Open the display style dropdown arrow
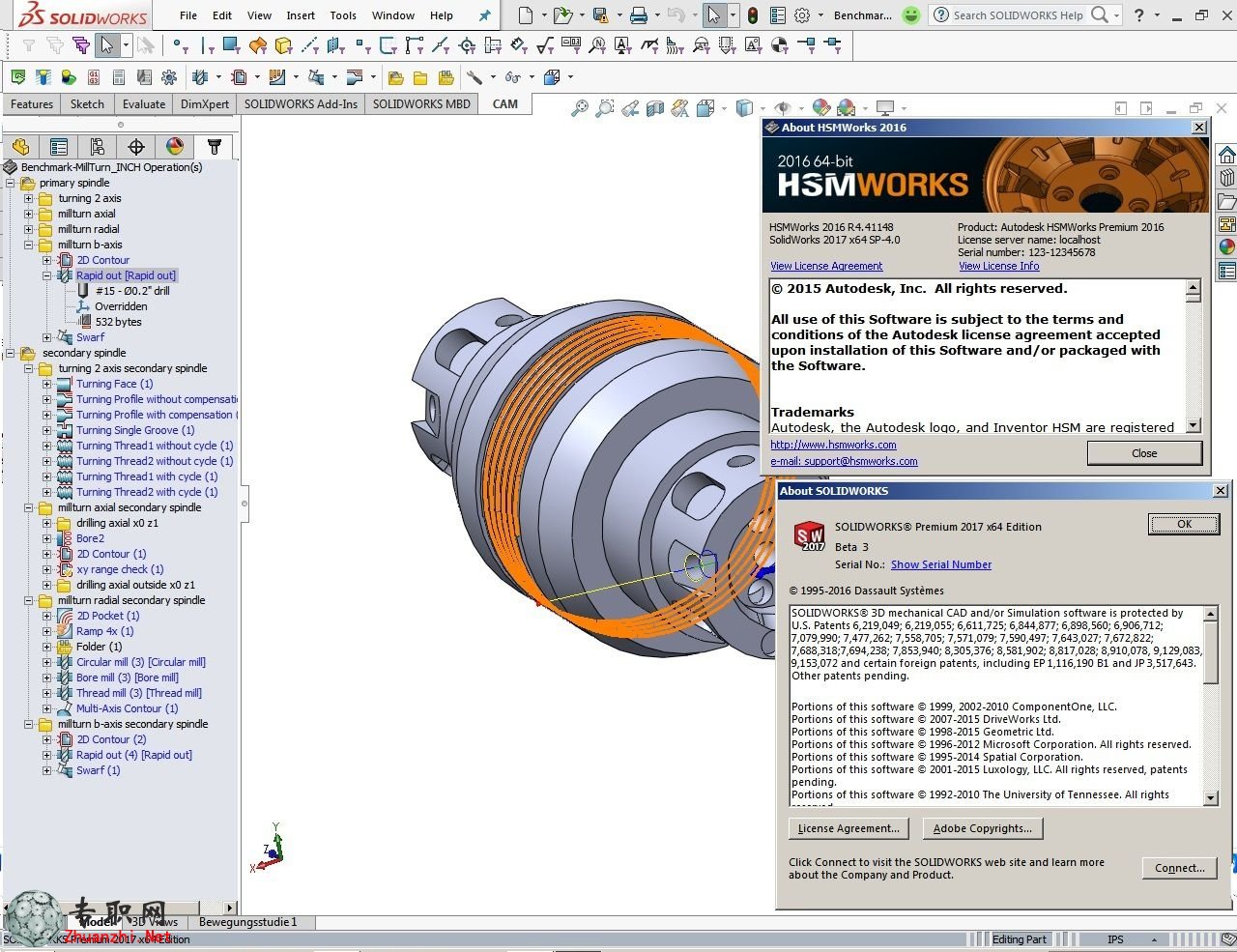Screen dimensions: 1237x952 [x=762, y=108]
